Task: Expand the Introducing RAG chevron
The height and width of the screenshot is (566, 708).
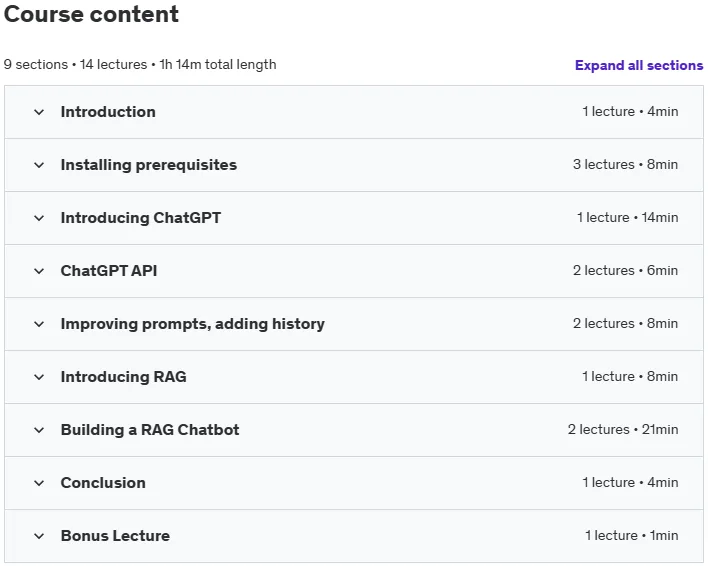Action: coord(39,377)
